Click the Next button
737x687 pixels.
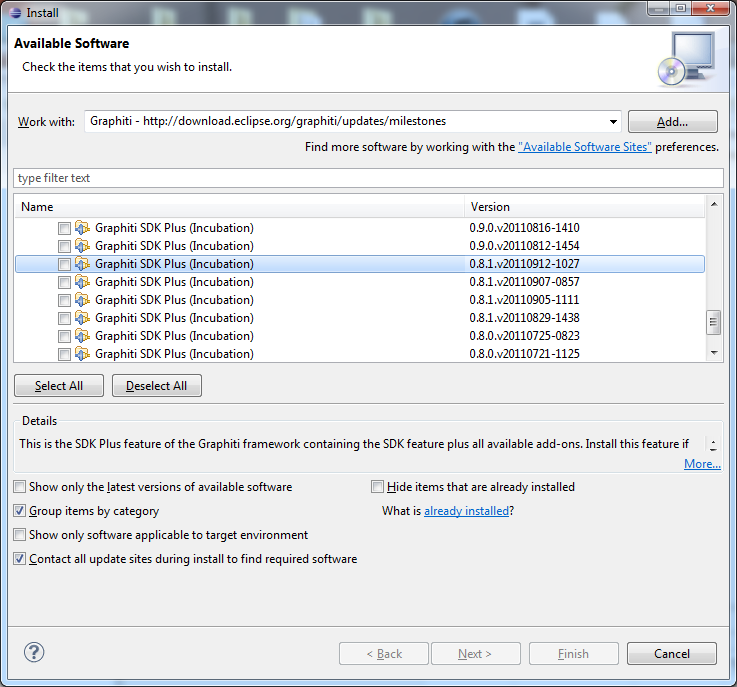coord(476,654)
